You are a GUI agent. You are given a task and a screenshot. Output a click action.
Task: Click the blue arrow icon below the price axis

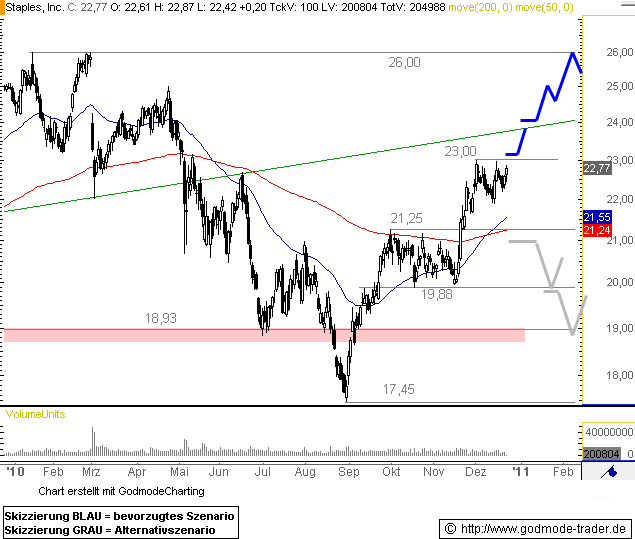click(x=609, y=472)
